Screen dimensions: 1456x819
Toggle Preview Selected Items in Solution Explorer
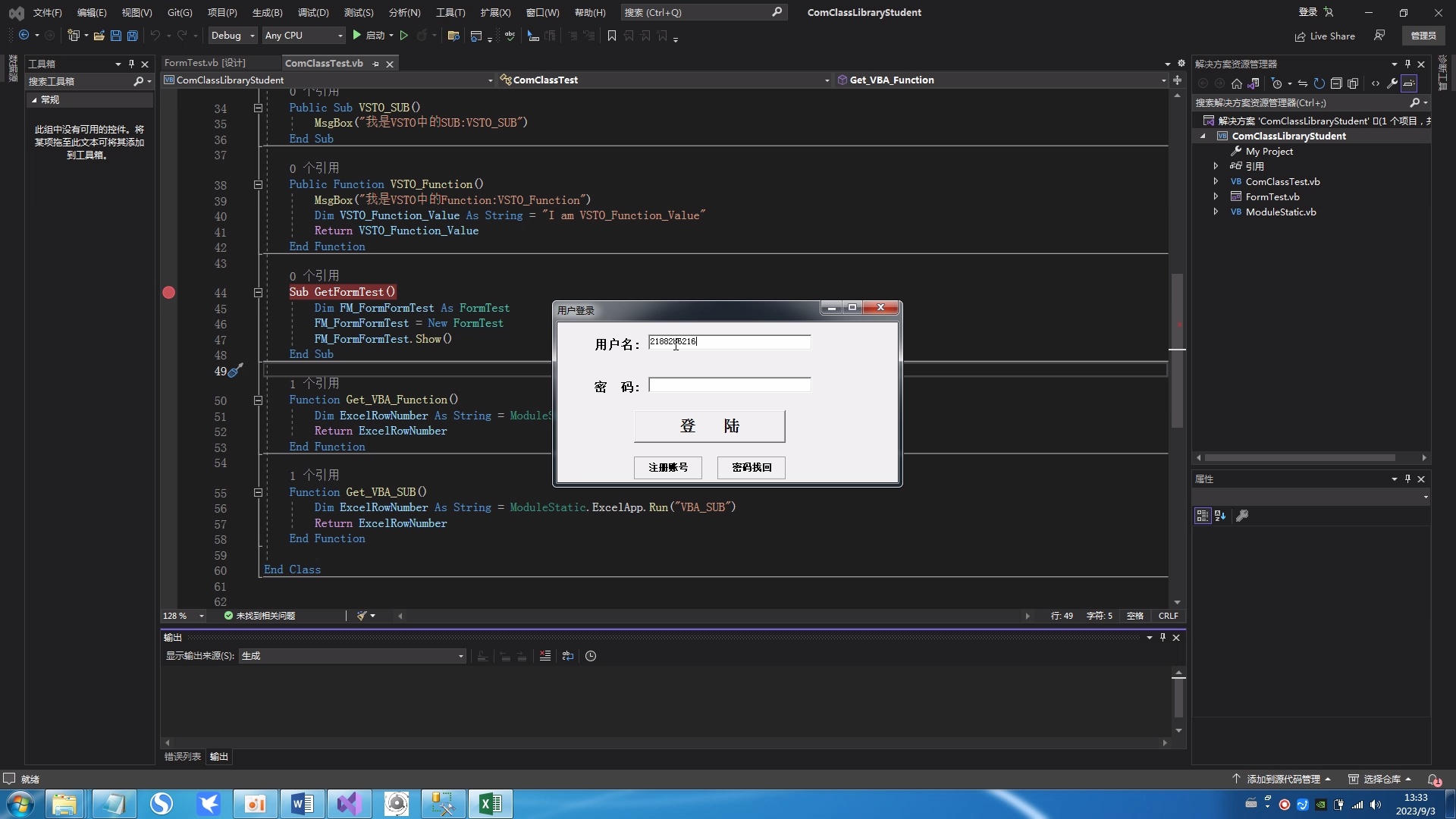1409,83
